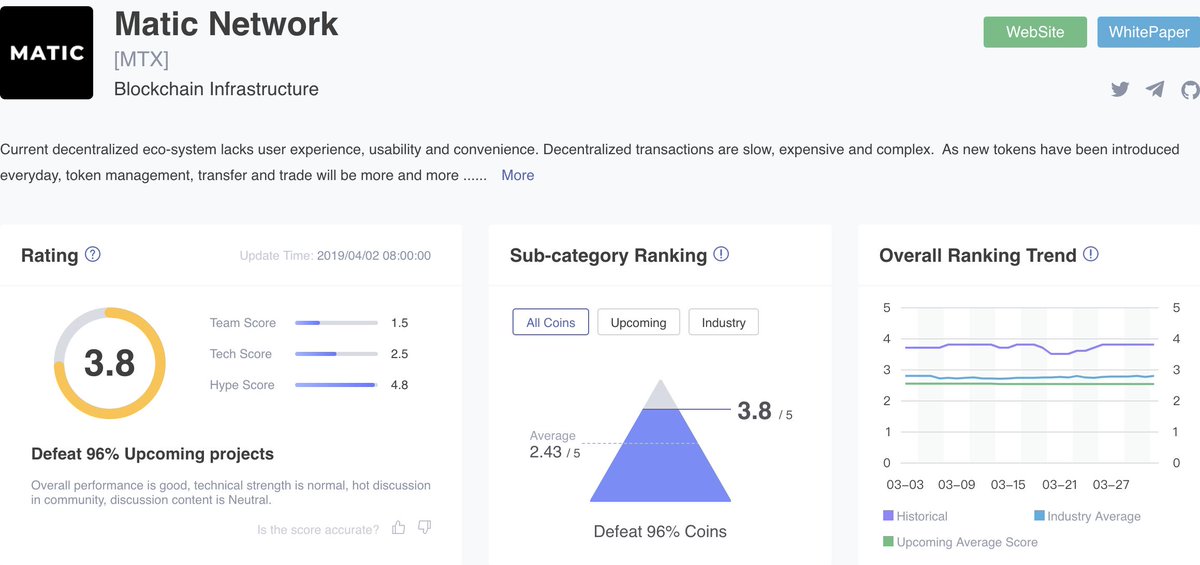
Task: Click 'Is the score accurate?' text
Action: pos(318,529)
